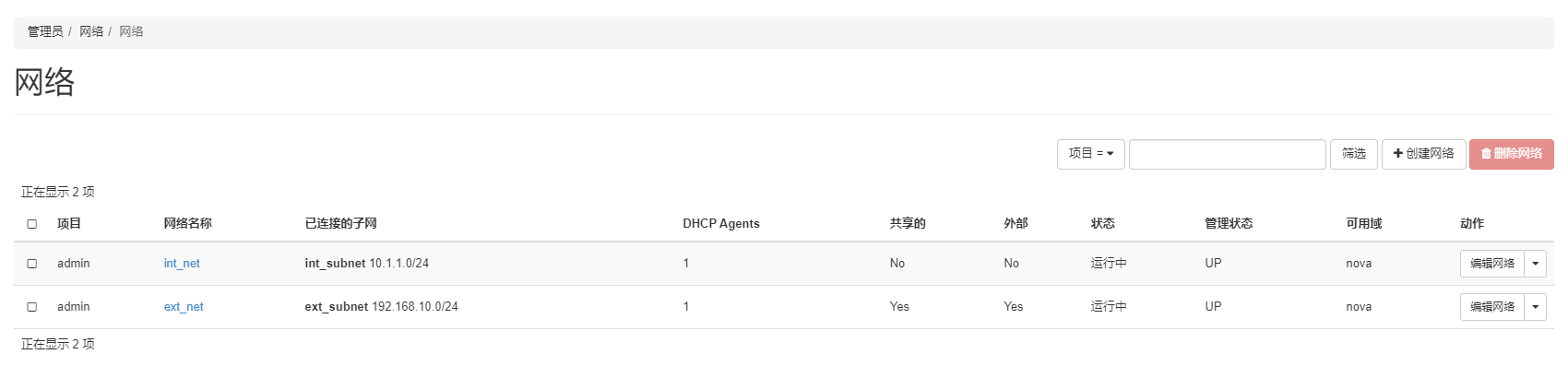Click the 状态 column header
Viewport: 1568px width, 378px height.
pos(1102,223)
